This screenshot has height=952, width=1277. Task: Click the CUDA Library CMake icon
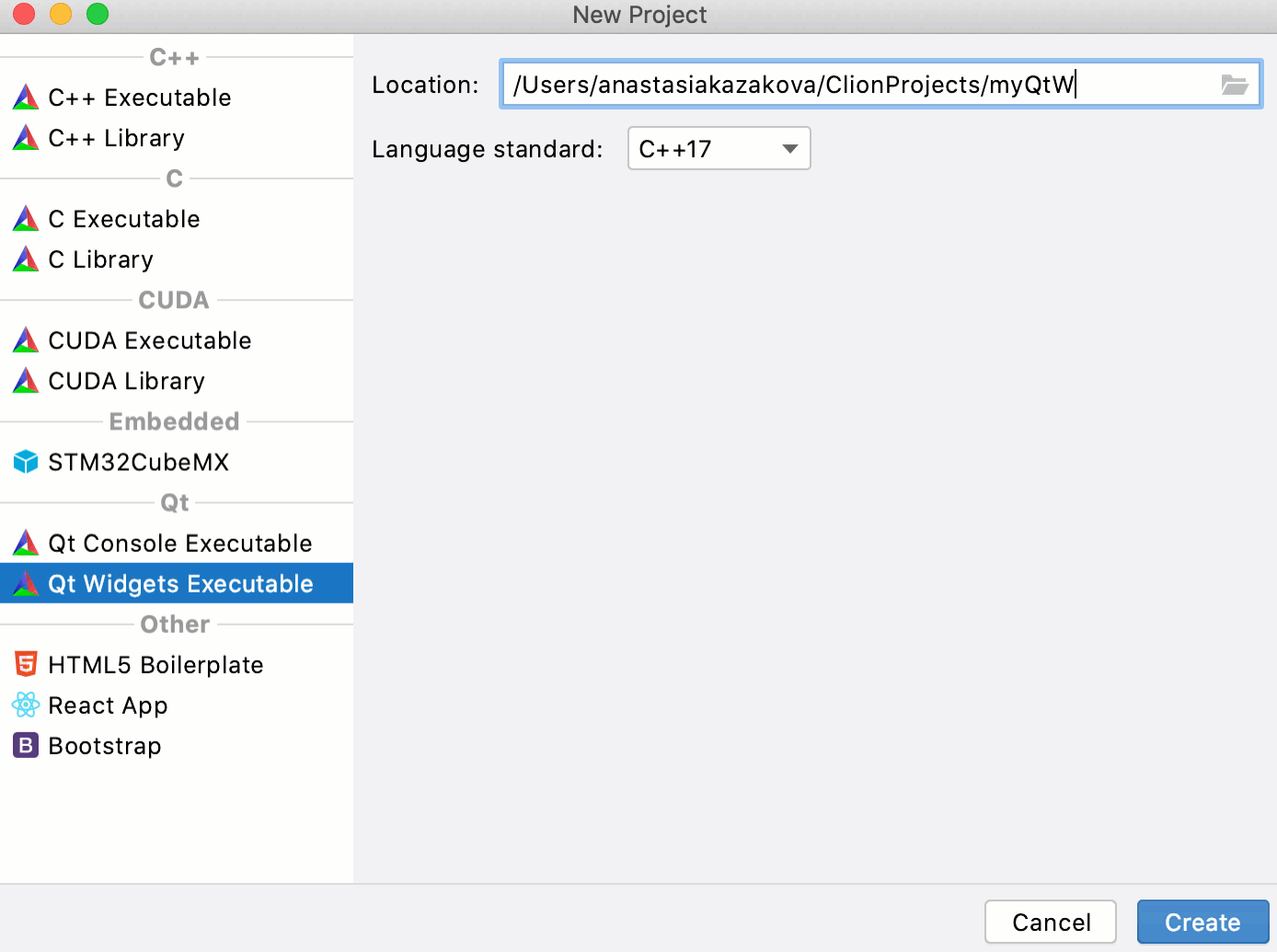26,381
